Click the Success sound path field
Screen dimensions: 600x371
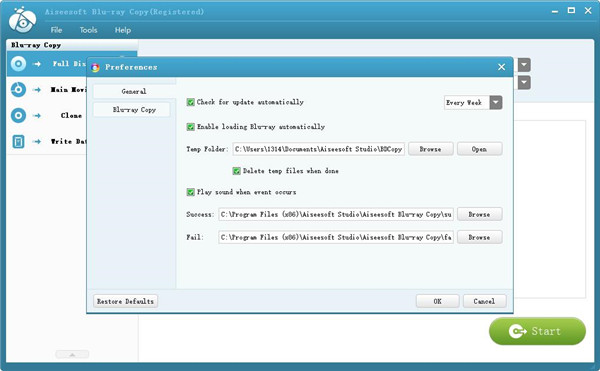[336, 214]
